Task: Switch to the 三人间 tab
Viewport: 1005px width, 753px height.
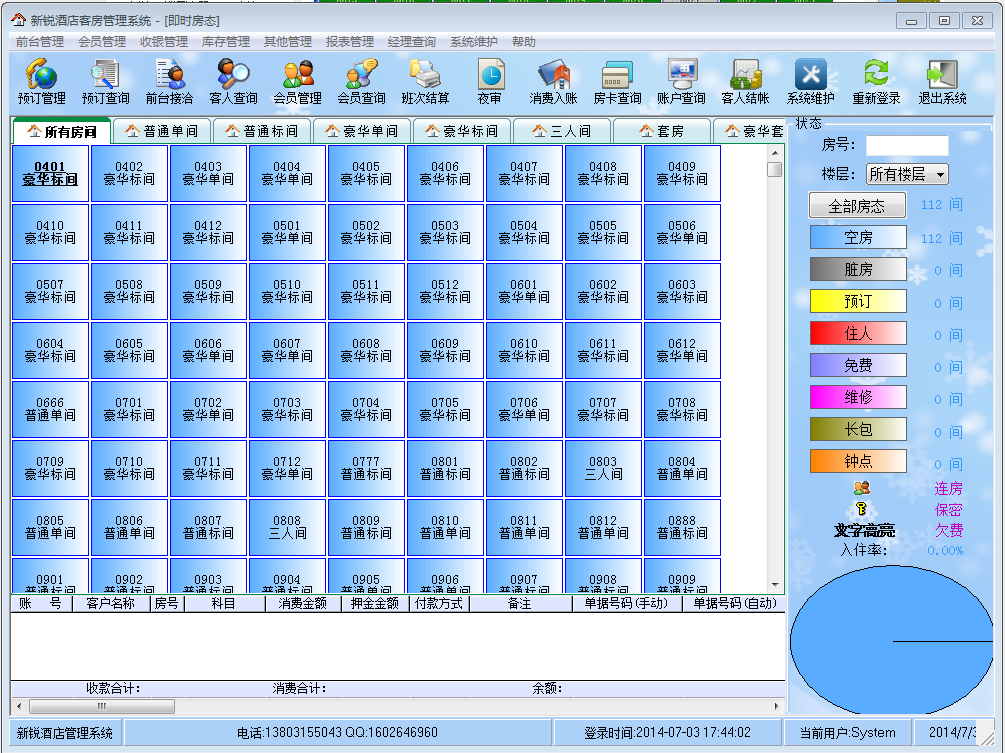Action: point(561,131)
